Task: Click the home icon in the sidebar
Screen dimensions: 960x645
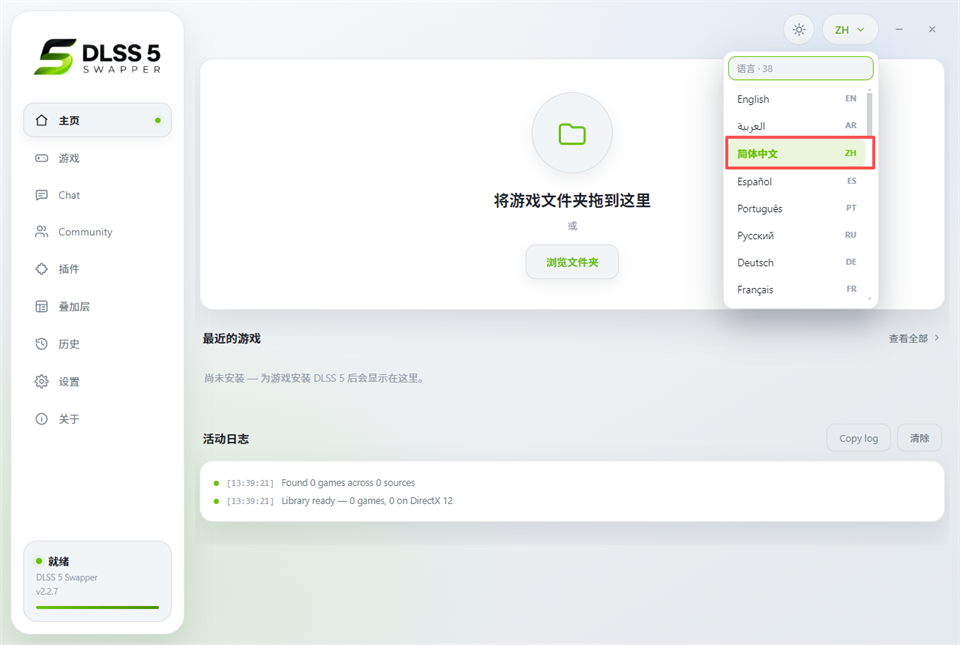Action: [42, 120]
